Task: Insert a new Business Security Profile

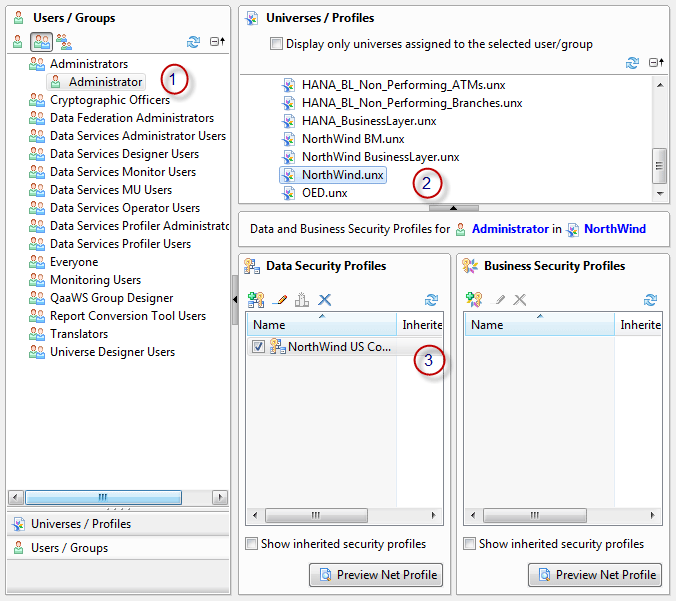Action: click(474, 299)
